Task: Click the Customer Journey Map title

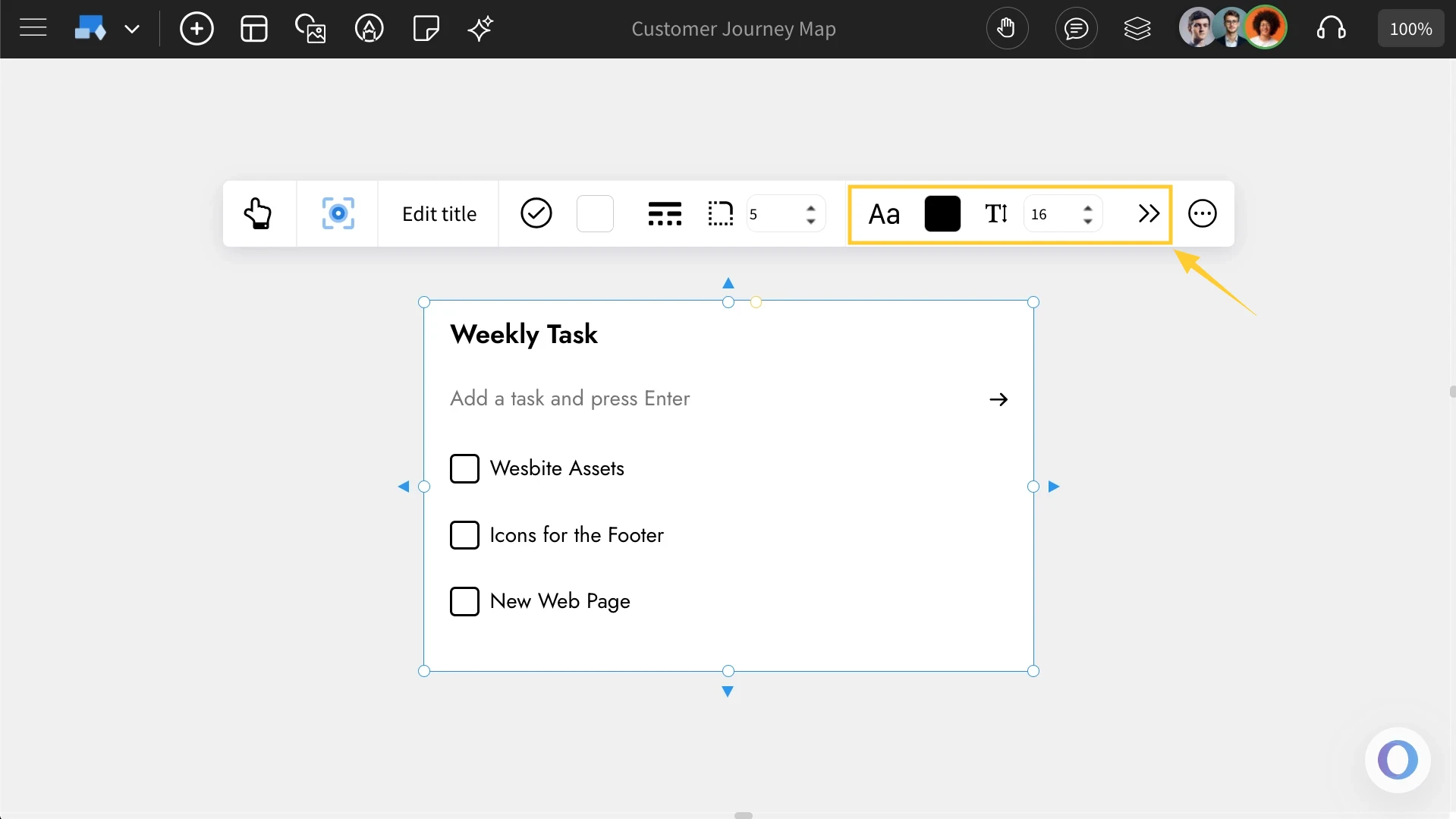Action: pyautogui.click(x=733, y=29)
